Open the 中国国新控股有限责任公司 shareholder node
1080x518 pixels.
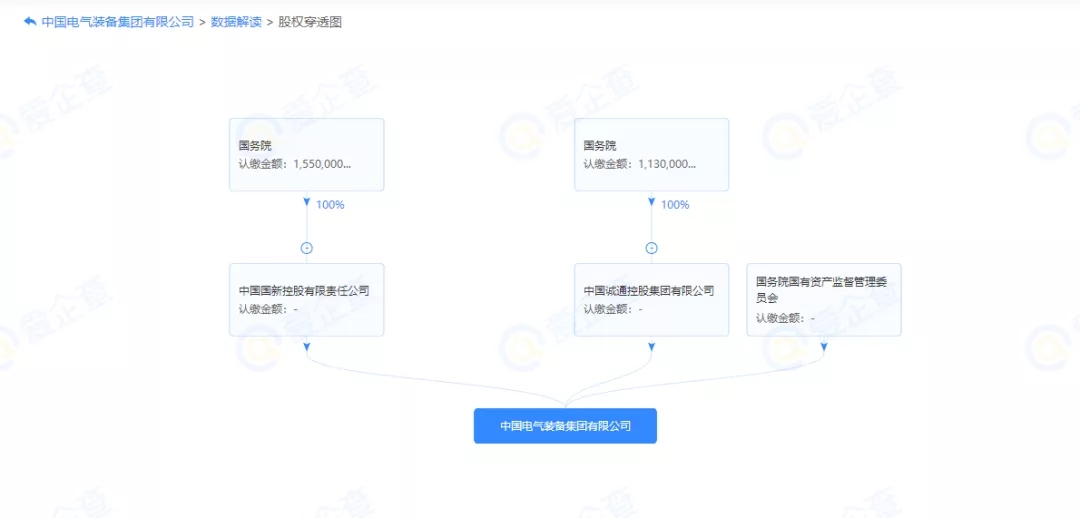pyautogui.click(x=306, y=299)
